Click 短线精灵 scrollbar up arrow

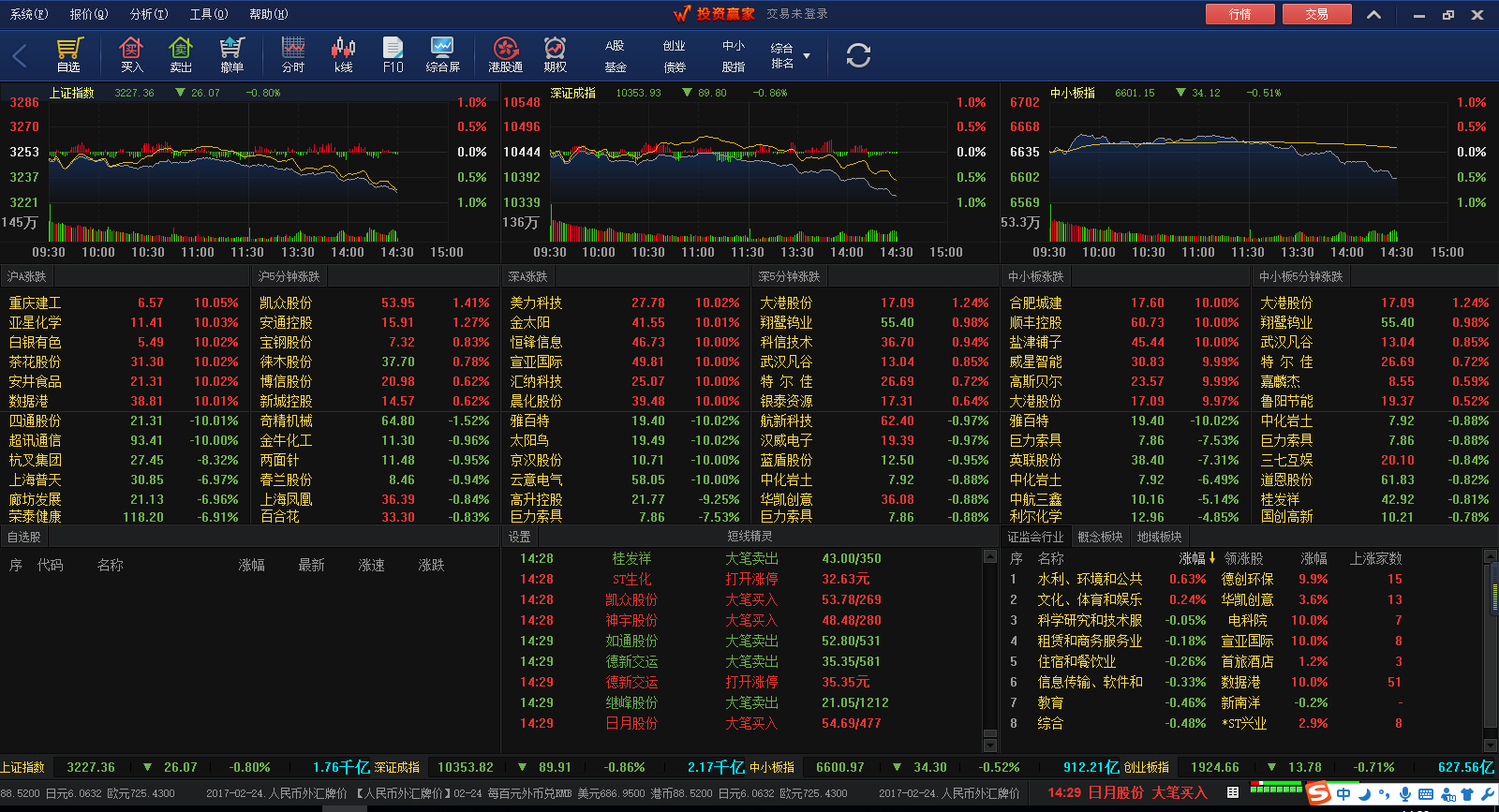(x=990, y=556)
